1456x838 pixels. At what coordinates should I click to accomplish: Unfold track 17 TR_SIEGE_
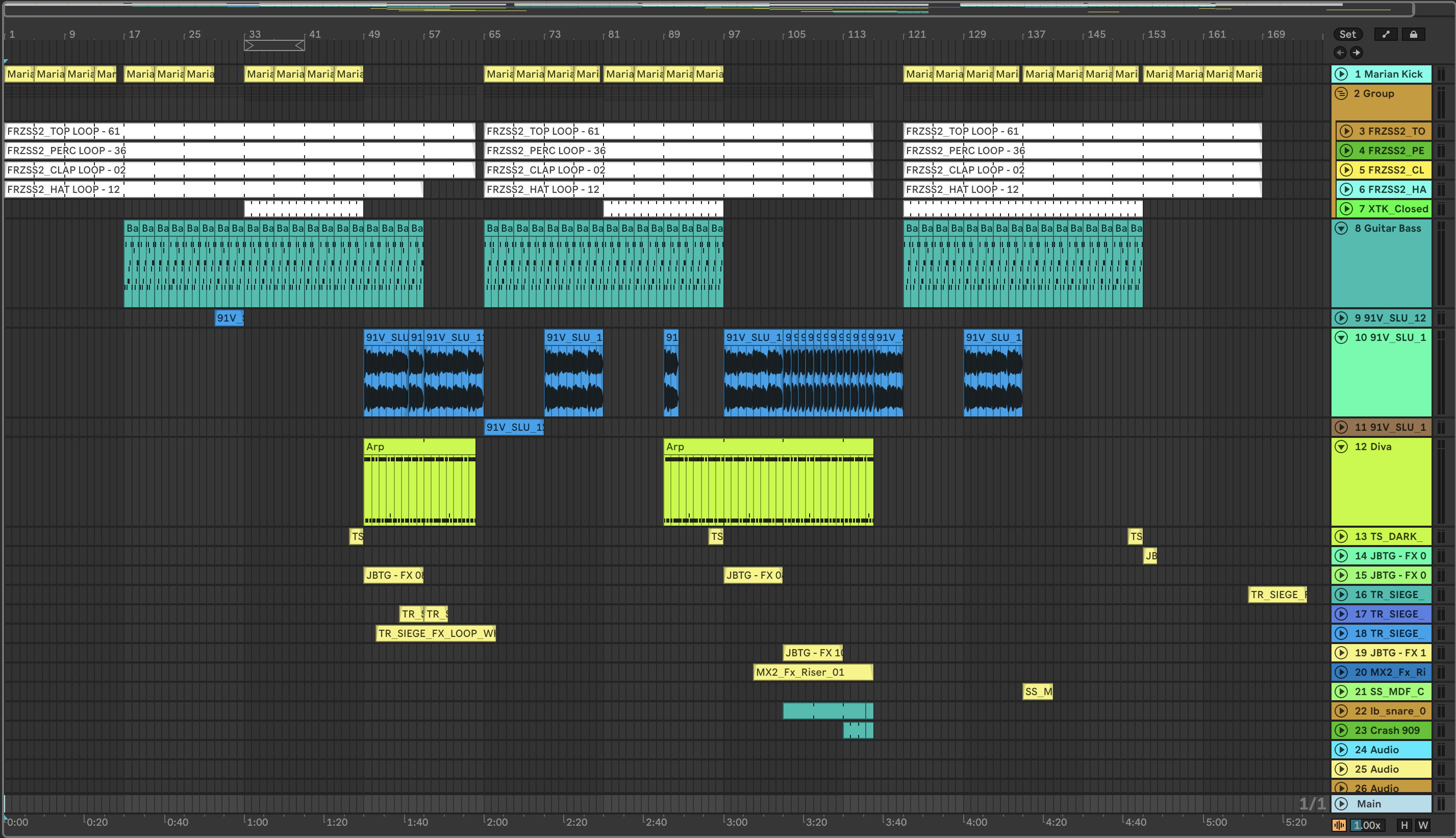(1341, 614)
